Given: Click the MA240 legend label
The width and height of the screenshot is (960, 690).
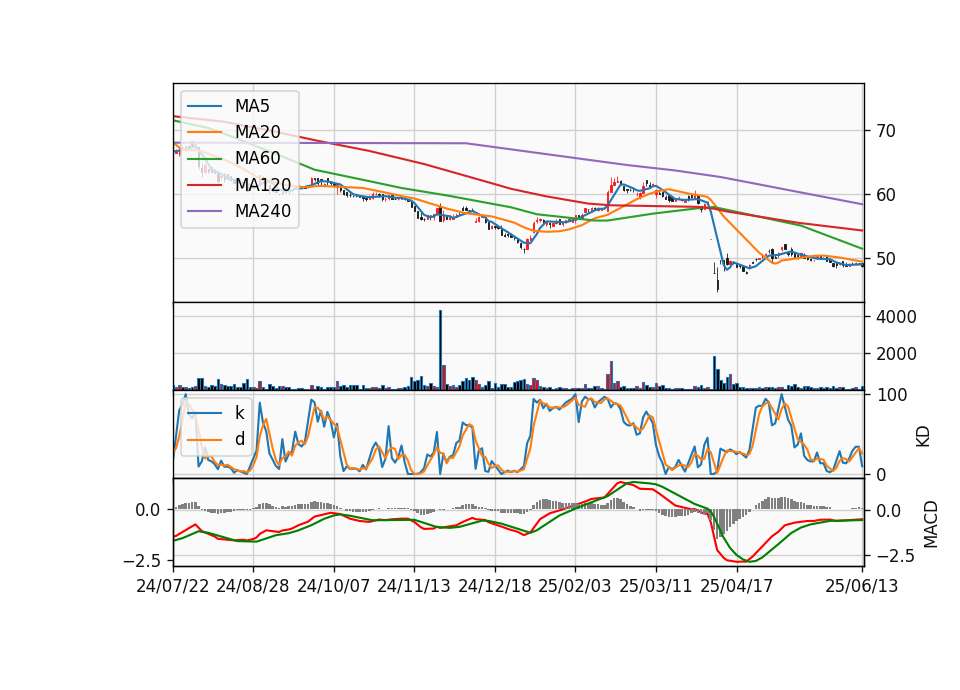Looking at the screenshot, I should [x=263, y=211].
